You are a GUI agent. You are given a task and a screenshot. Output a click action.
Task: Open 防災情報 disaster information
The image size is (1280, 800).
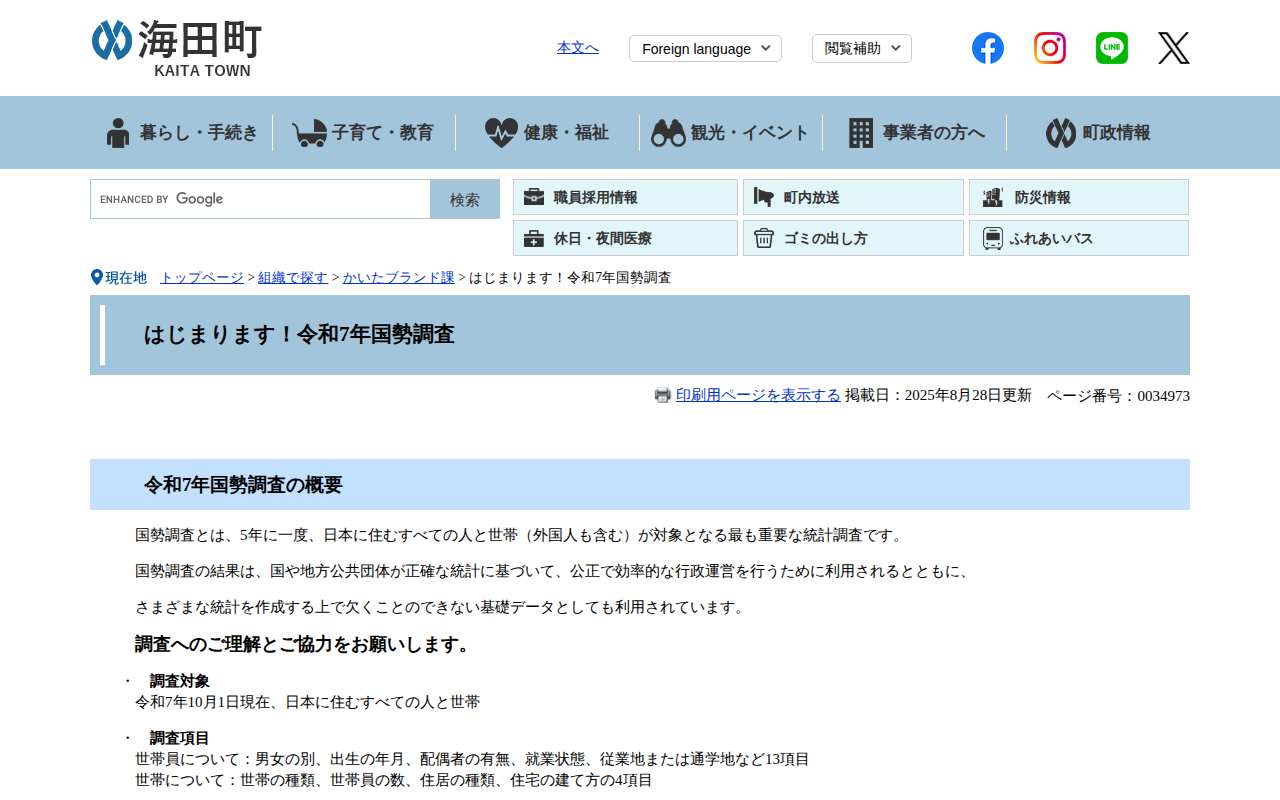[1078, 197]
